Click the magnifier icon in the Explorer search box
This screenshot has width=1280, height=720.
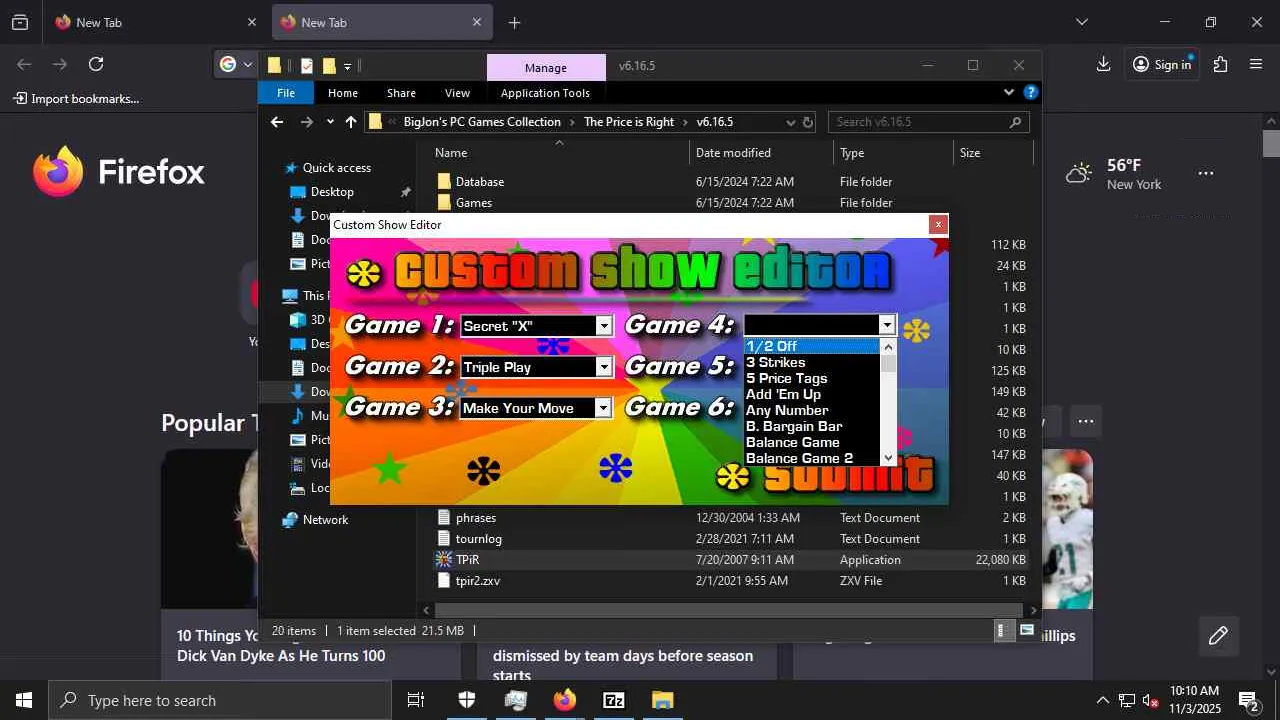click(1015, 122)
